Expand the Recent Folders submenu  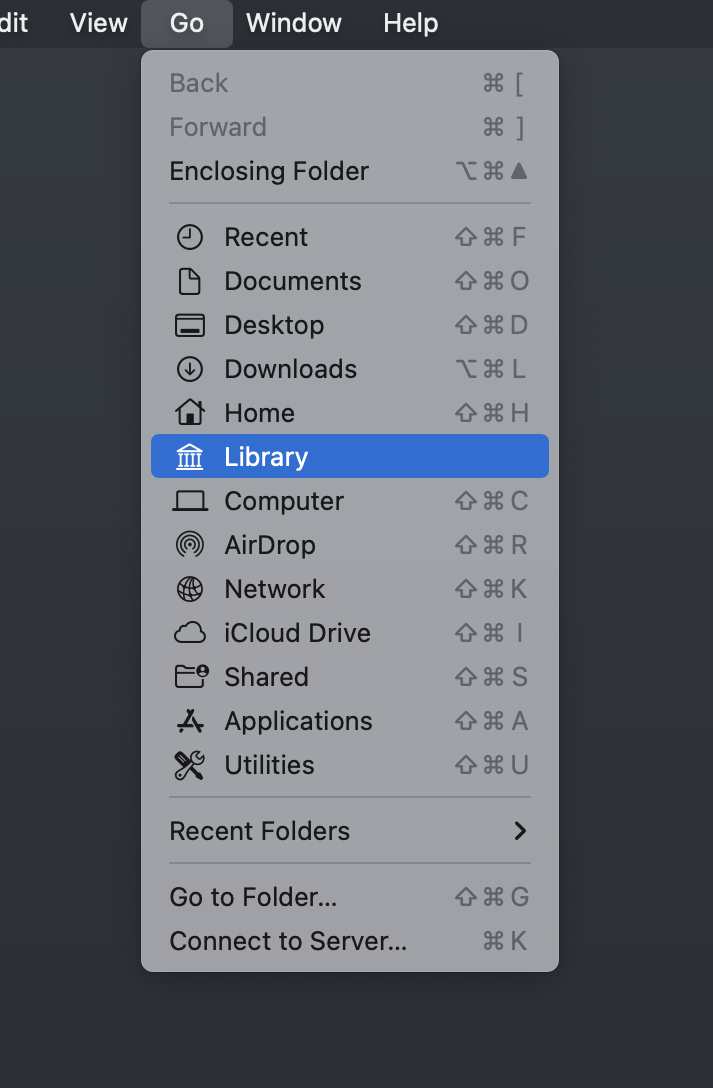[349, 831]
